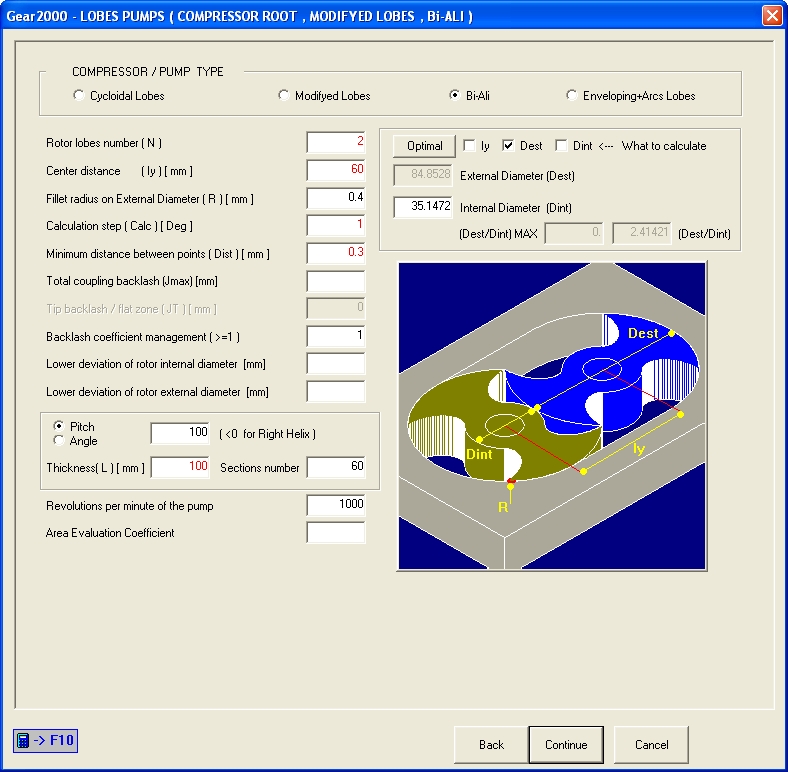
Task: Click Lower deviation of internal diameter field
Action: (x=336, y=363)
